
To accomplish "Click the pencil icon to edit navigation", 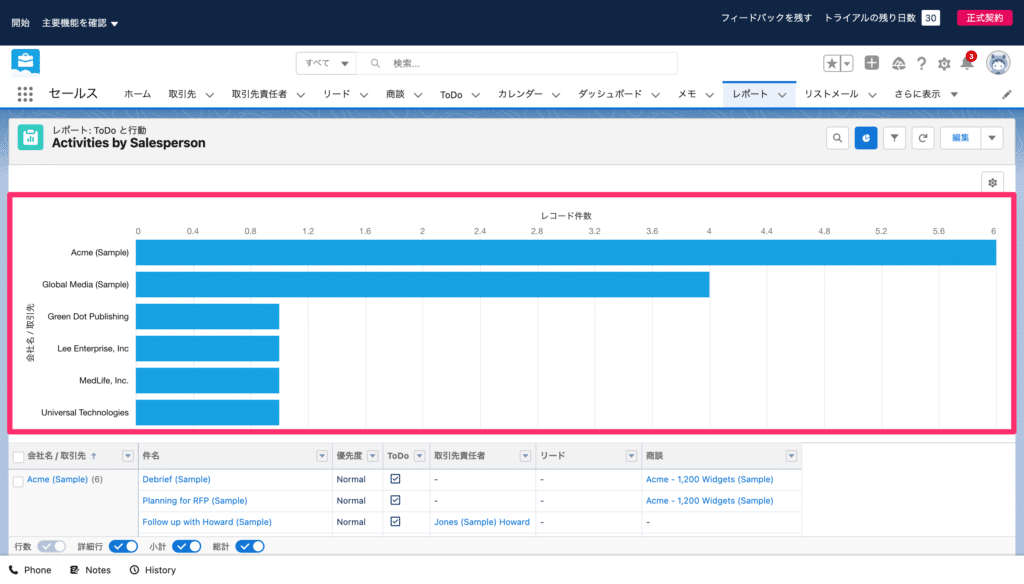I will point(1006,95).
